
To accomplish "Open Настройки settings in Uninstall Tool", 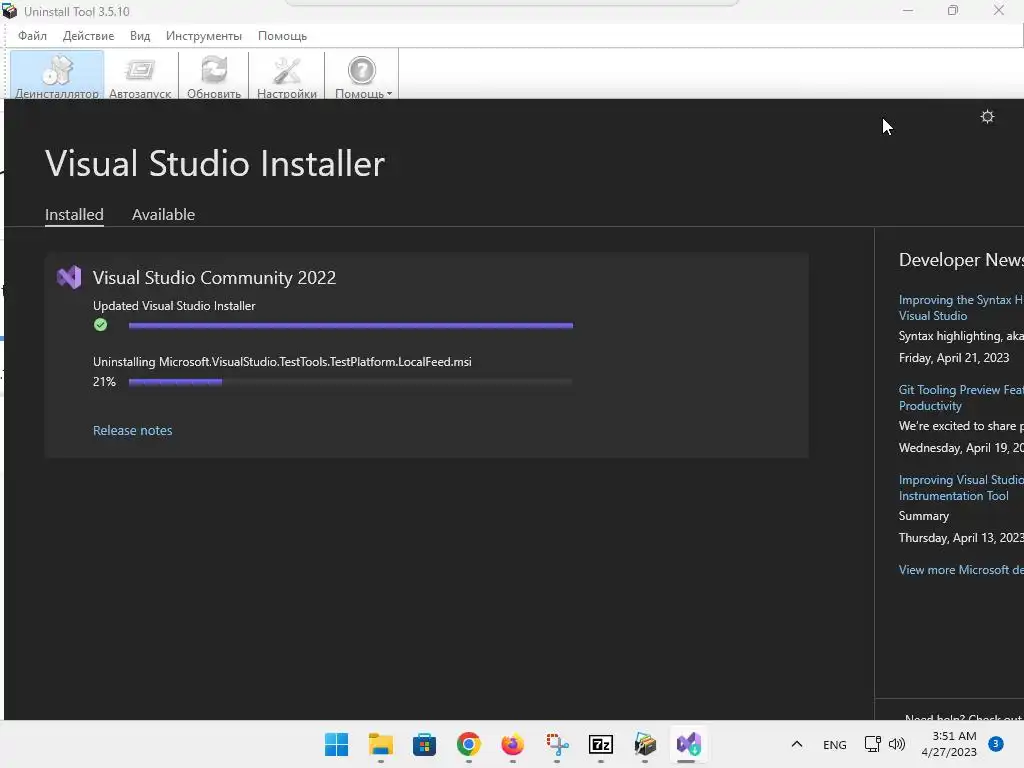I will tap(287, 76).
